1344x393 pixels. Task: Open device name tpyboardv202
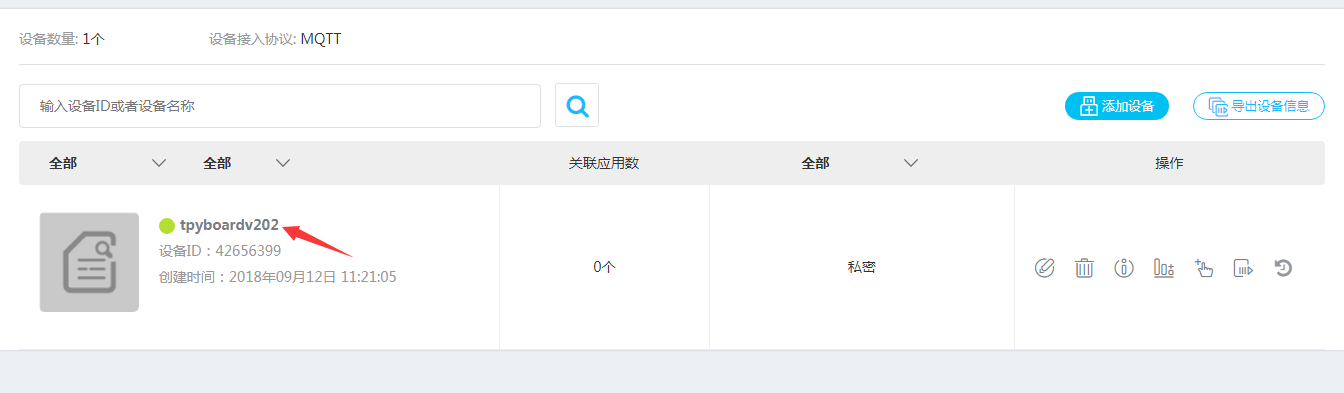[x=229, y=225]
